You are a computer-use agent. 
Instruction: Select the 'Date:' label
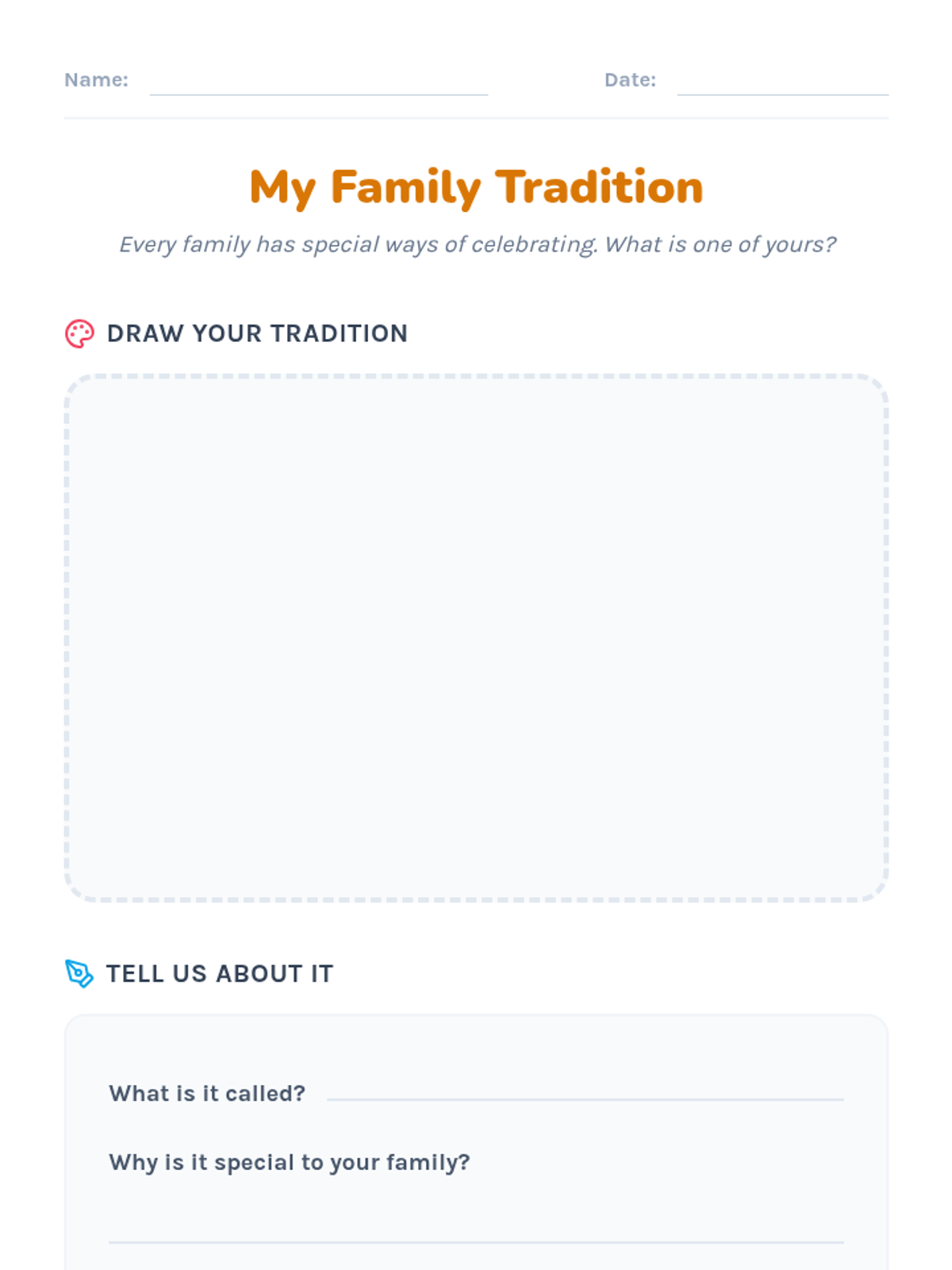click(x=630, y=80)
